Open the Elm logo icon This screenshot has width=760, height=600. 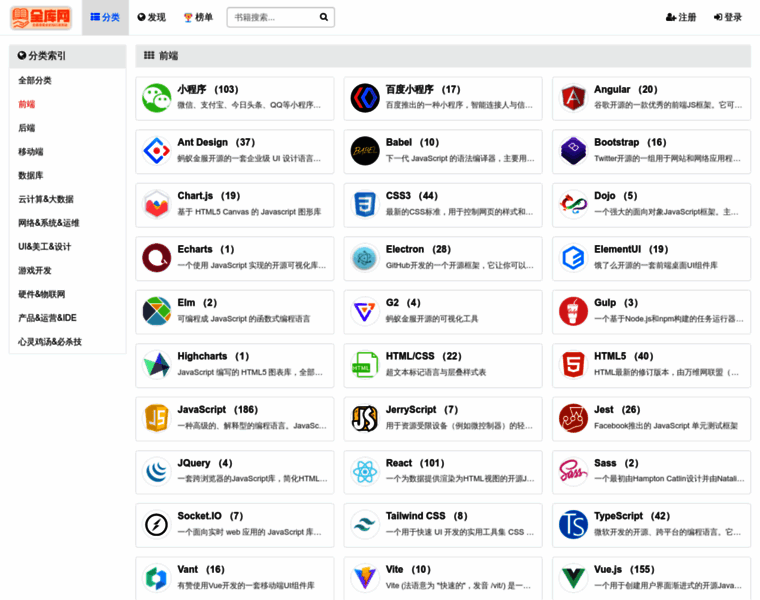157,311
